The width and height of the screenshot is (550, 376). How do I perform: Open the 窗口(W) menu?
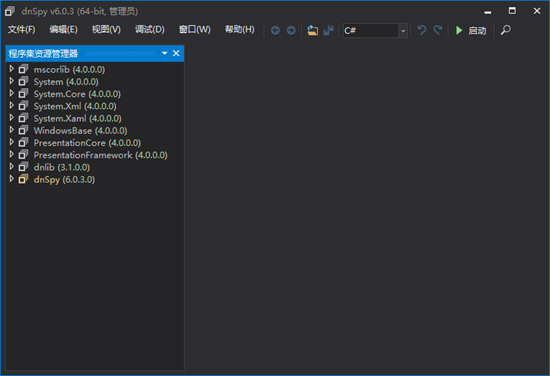click(195, 29)
